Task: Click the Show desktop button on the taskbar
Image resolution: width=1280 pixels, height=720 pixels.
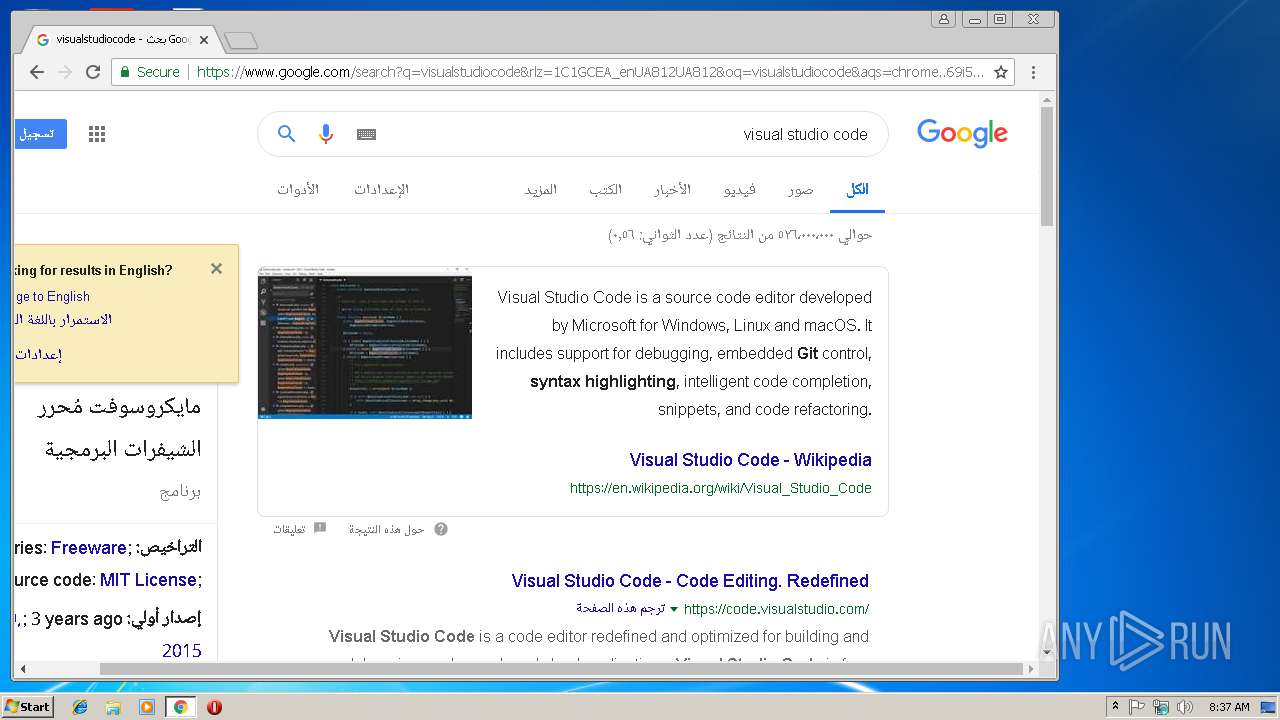Action: pos(1268,707)
